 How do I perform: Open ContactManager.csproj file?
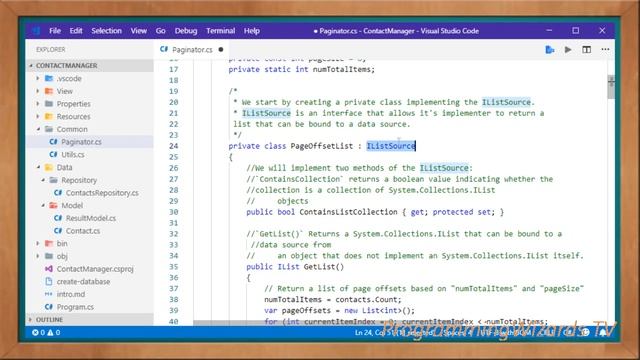coord(95,269)
